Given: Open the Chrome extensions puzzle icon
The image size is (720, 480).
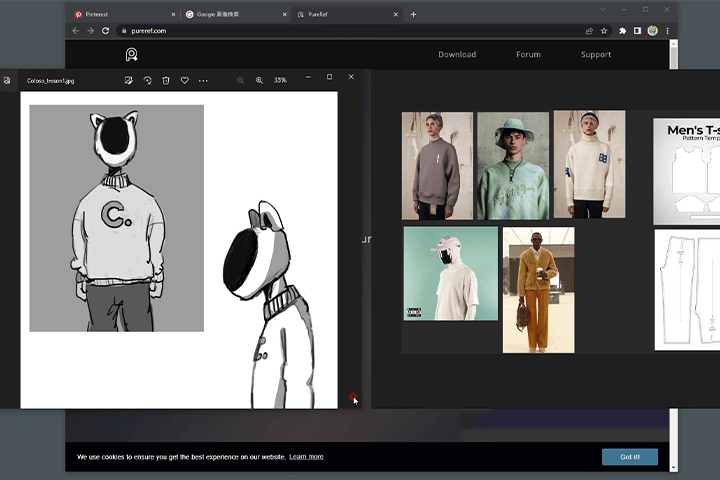Looking at the screenshot, I should (x=623, y=31).
